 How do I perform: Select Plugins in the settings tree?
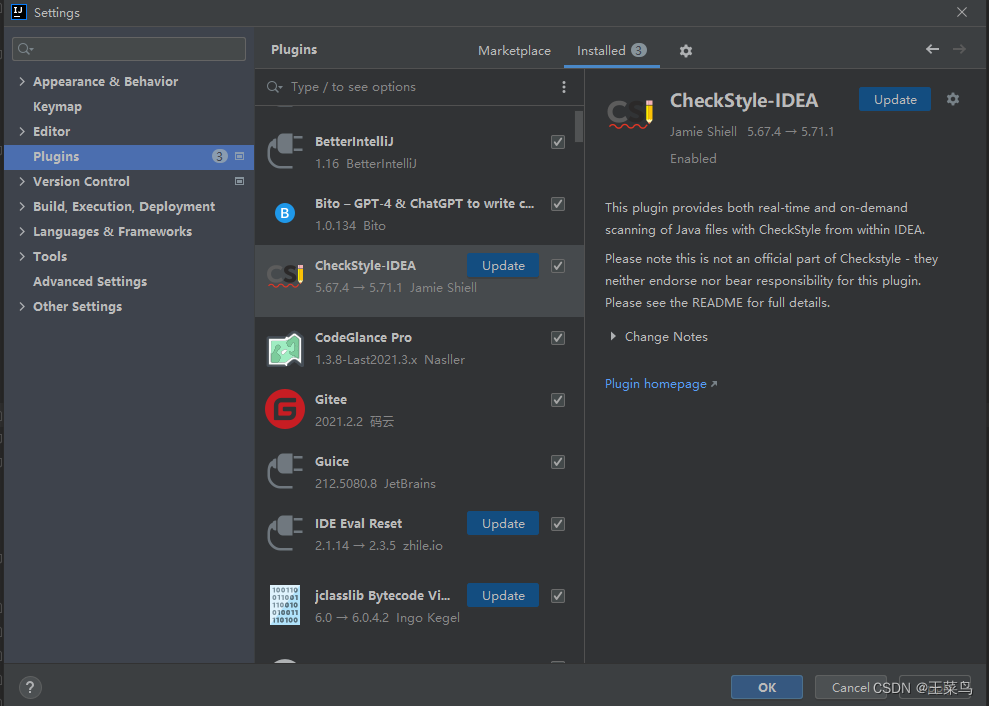[129, 156]
